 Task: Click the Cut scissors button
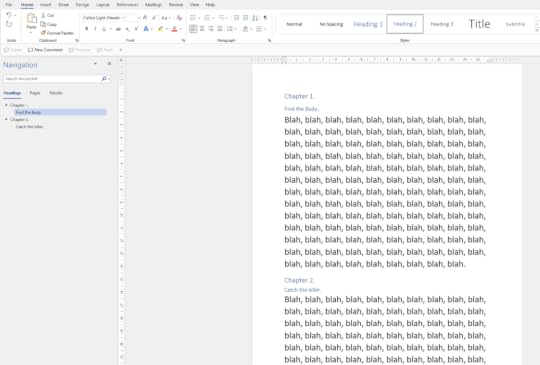(x=48, y=15)
